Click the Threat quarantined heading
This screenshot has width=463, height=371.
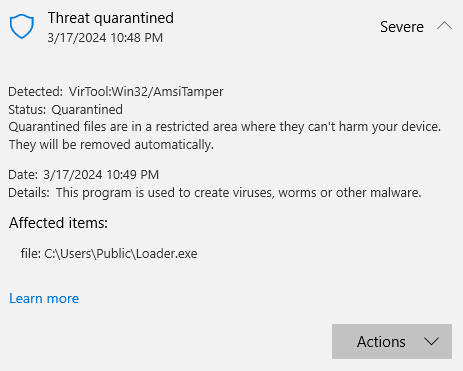pos(111,18)
